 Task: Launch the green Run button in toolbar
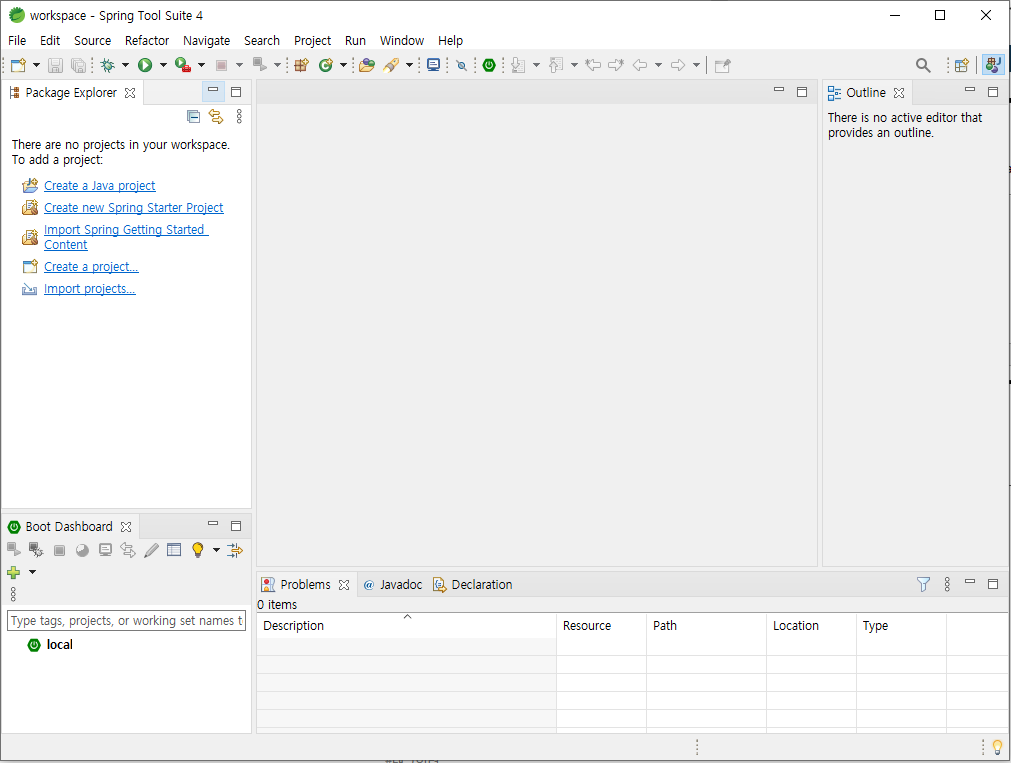click(145, 65)
